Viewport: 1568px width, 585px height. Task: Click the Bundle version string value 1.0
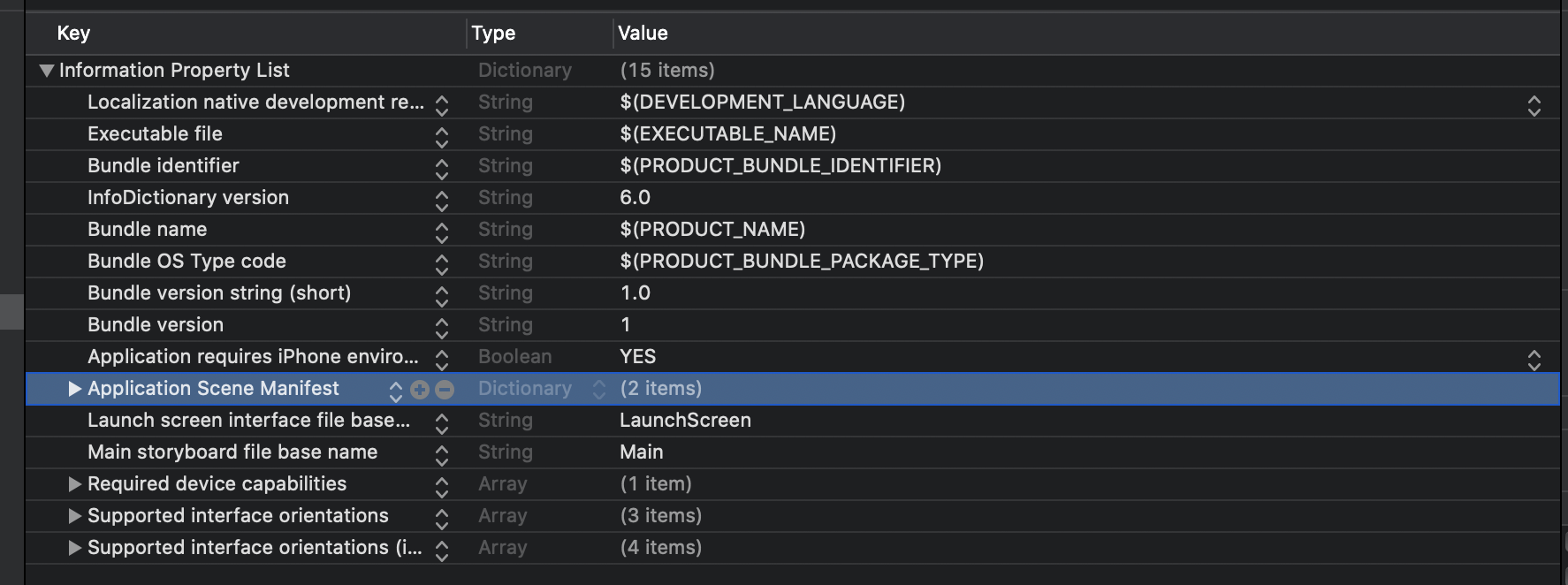coord(635,293)
